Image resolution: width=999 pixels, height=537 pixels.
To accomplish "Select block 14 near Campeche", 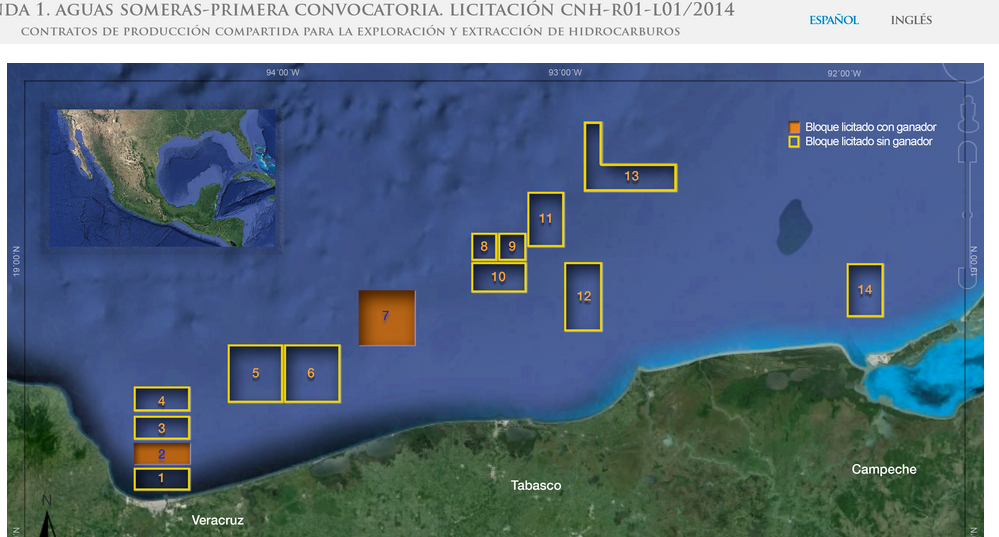I will coord(865,290).
